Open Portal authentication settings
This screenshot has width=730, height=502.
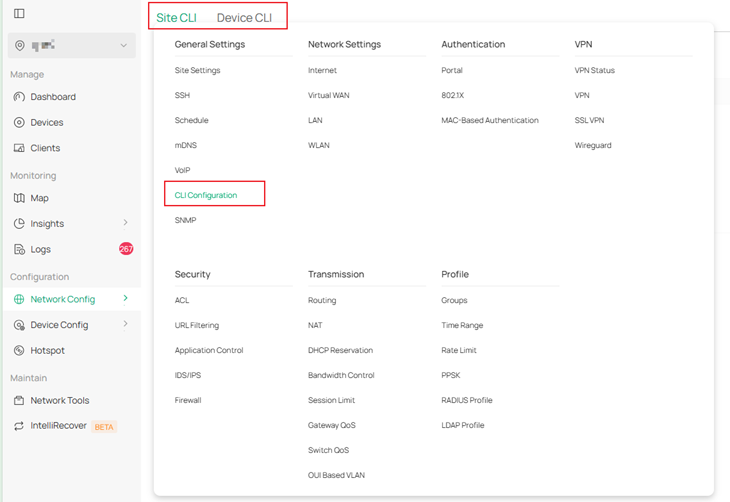pyautogui.click(x=452, y=70)
